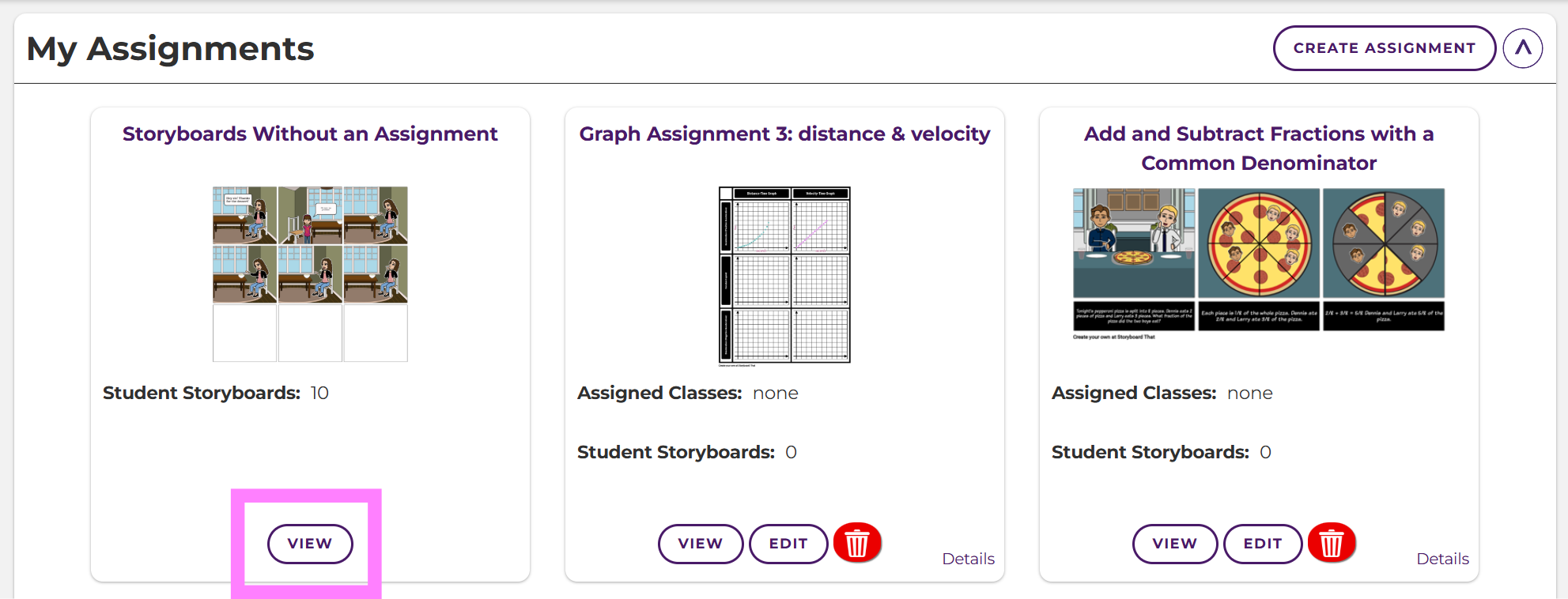
Task: Open Details link for Fractions assignment
Action: click(x=1442, y=559)
